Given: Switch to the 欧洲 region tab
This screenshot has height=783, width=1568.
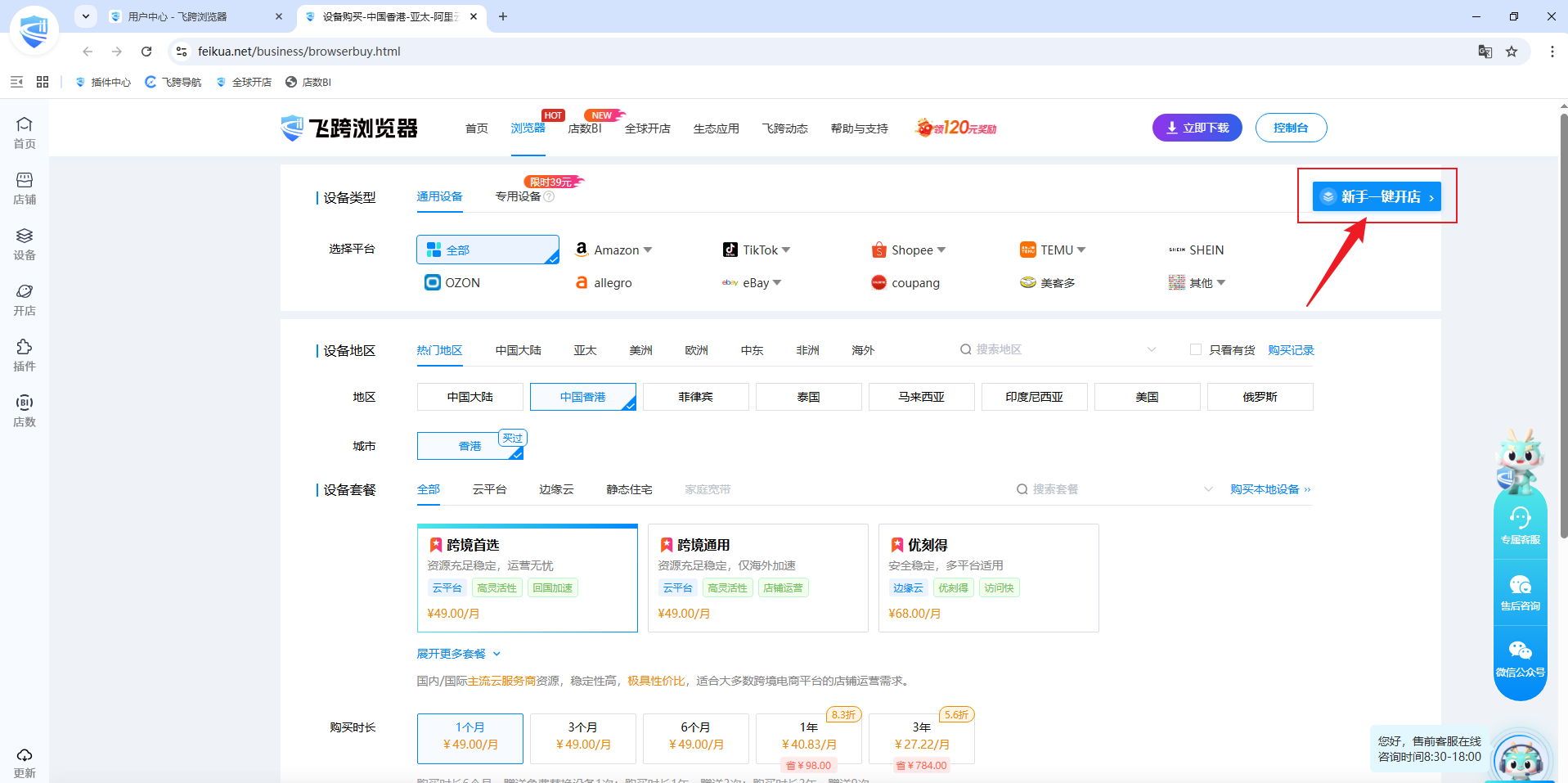Looking at the screenshot, I should click(697, 350).
